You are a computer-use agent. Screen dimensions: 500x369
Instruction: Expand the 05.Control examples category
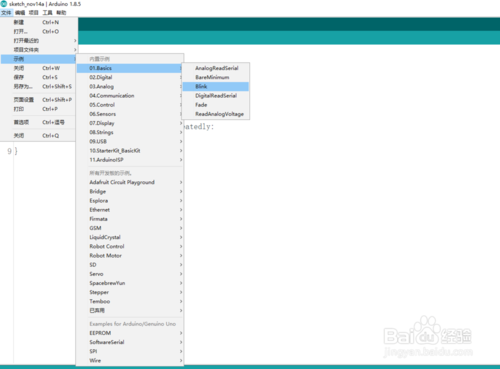(x=130, y=105)
